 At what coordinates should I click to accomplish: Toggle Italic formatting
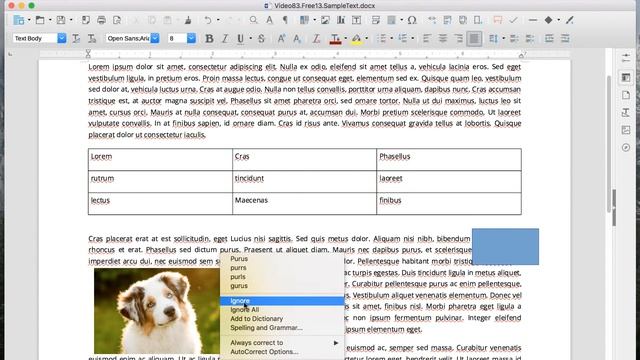[x=225, y=38]
